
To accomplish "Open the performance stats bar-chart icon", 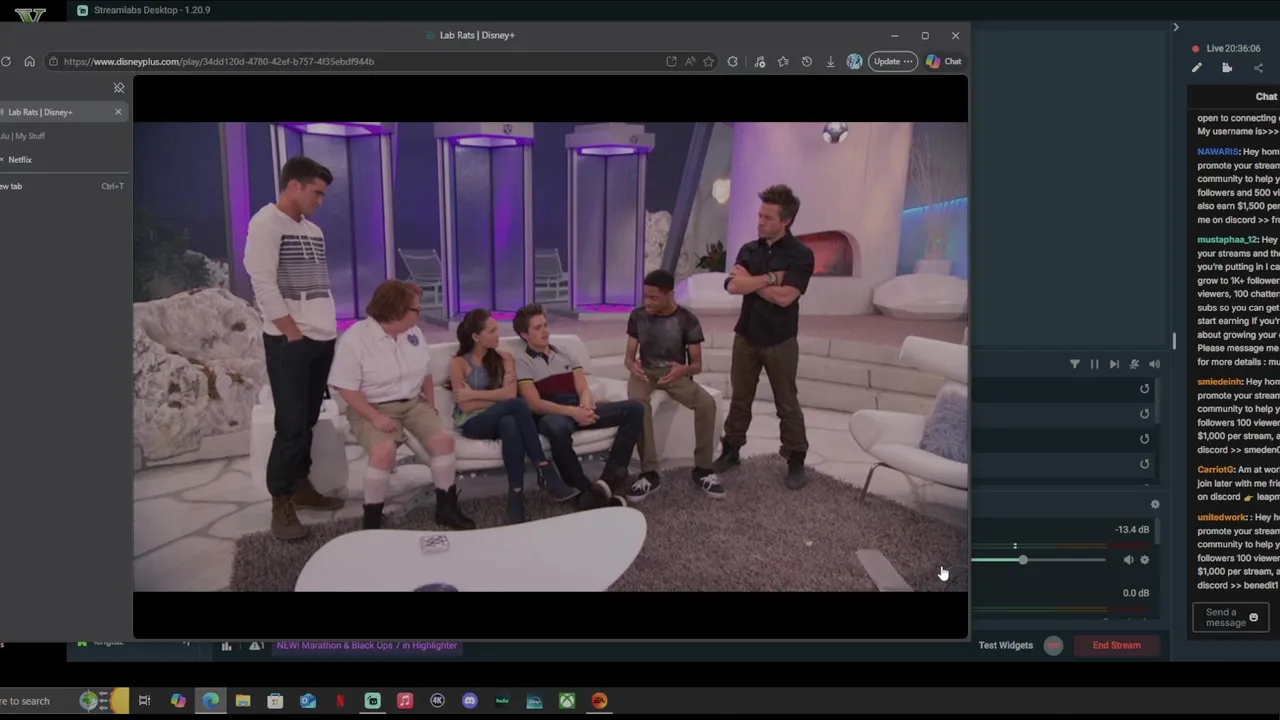I will 226,646.
